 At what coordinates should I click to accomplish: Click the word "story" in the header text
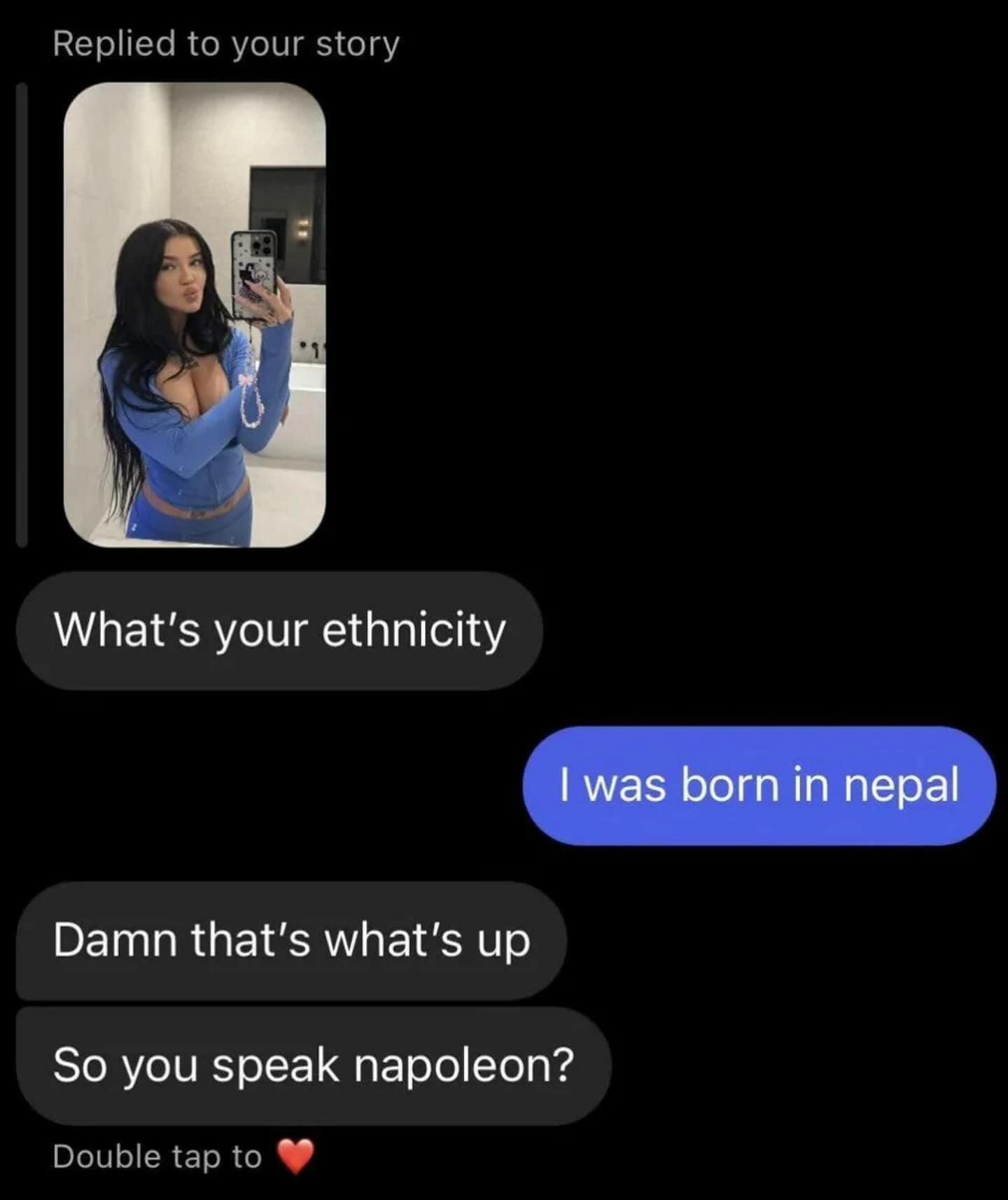coord(358,46)
